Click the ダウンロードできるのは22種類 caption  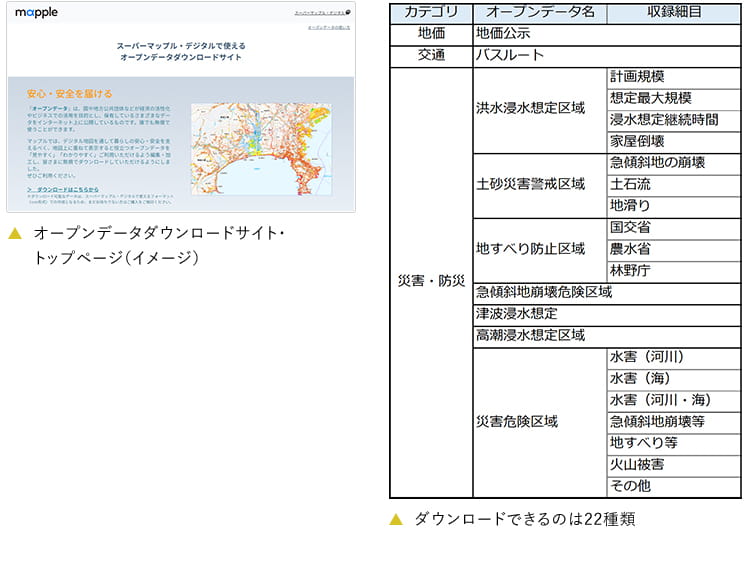(x=525, y=519)
